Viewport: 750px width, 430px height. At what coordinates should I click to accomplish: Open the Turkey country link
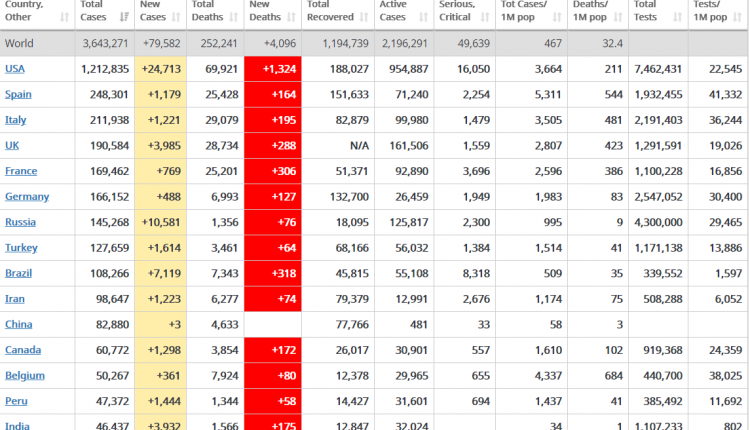(21, 248)
